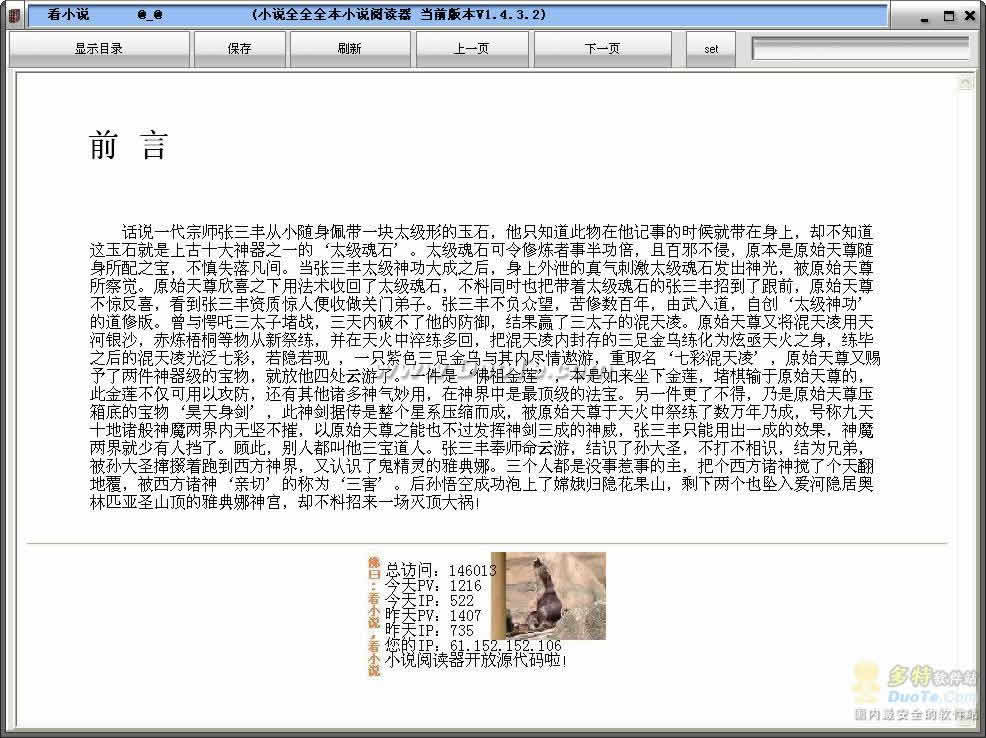
Task: Click the 前言 heading
Action: 128,147
